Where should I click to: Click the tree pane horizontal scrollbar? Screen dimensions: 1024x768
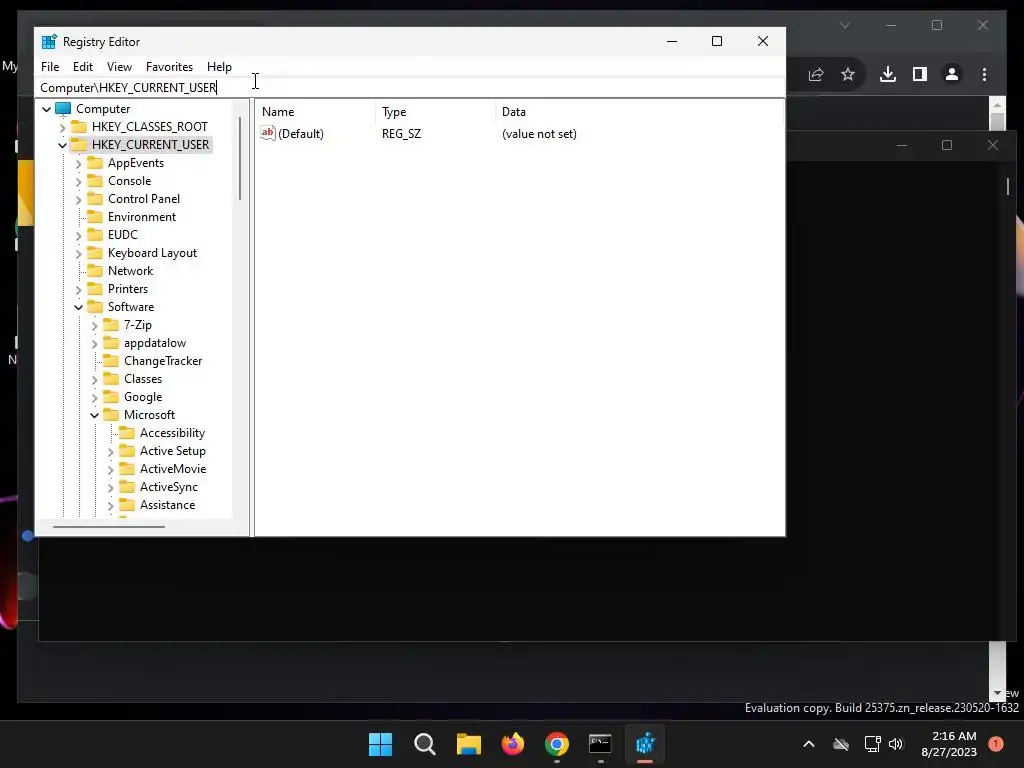coord(109,526)
